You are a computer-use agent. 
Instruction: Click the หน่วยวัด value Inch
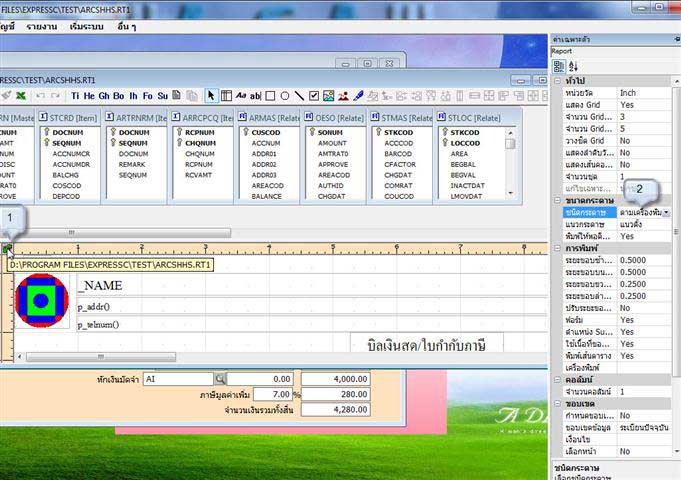644,93
